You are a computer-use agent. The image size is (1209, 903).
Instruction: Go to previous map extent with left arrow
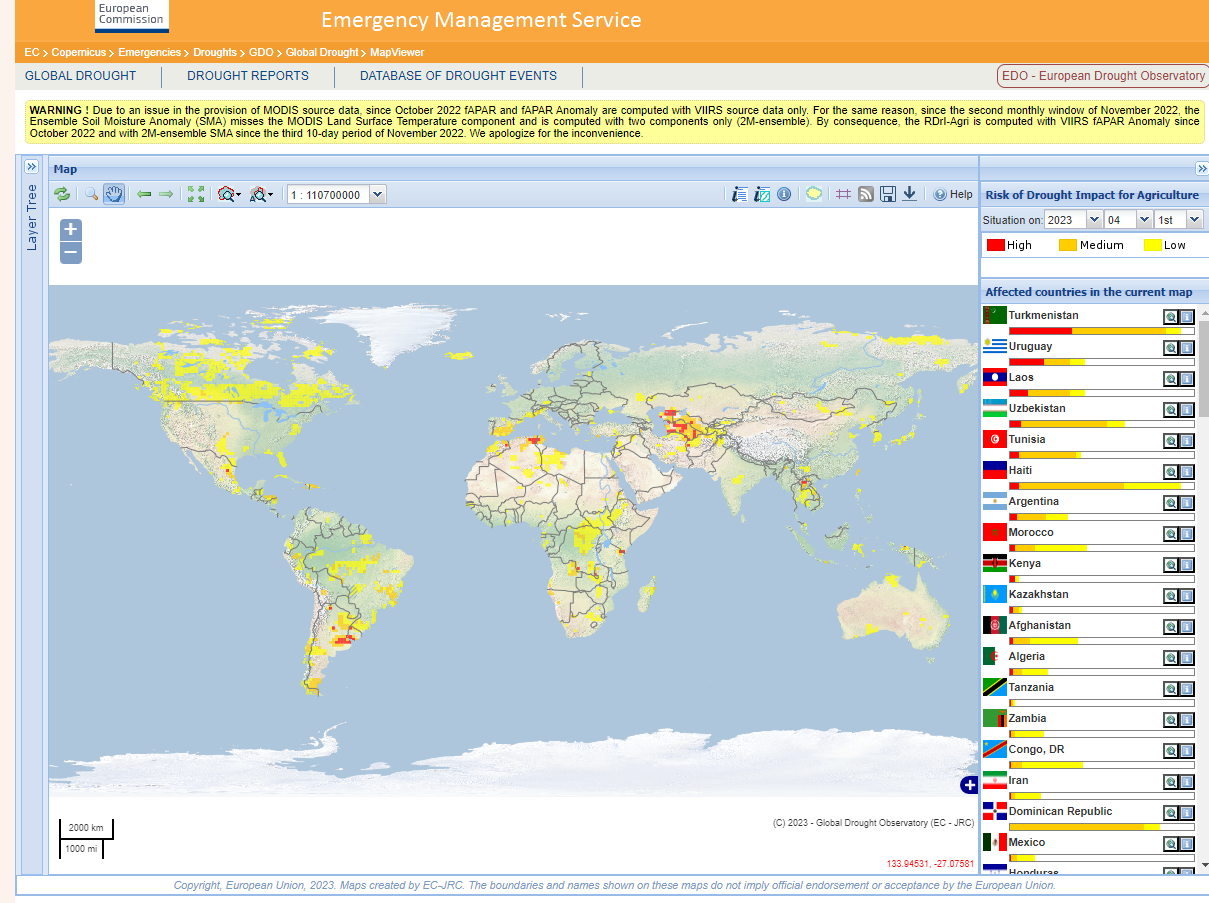click(x=144, y=194)
